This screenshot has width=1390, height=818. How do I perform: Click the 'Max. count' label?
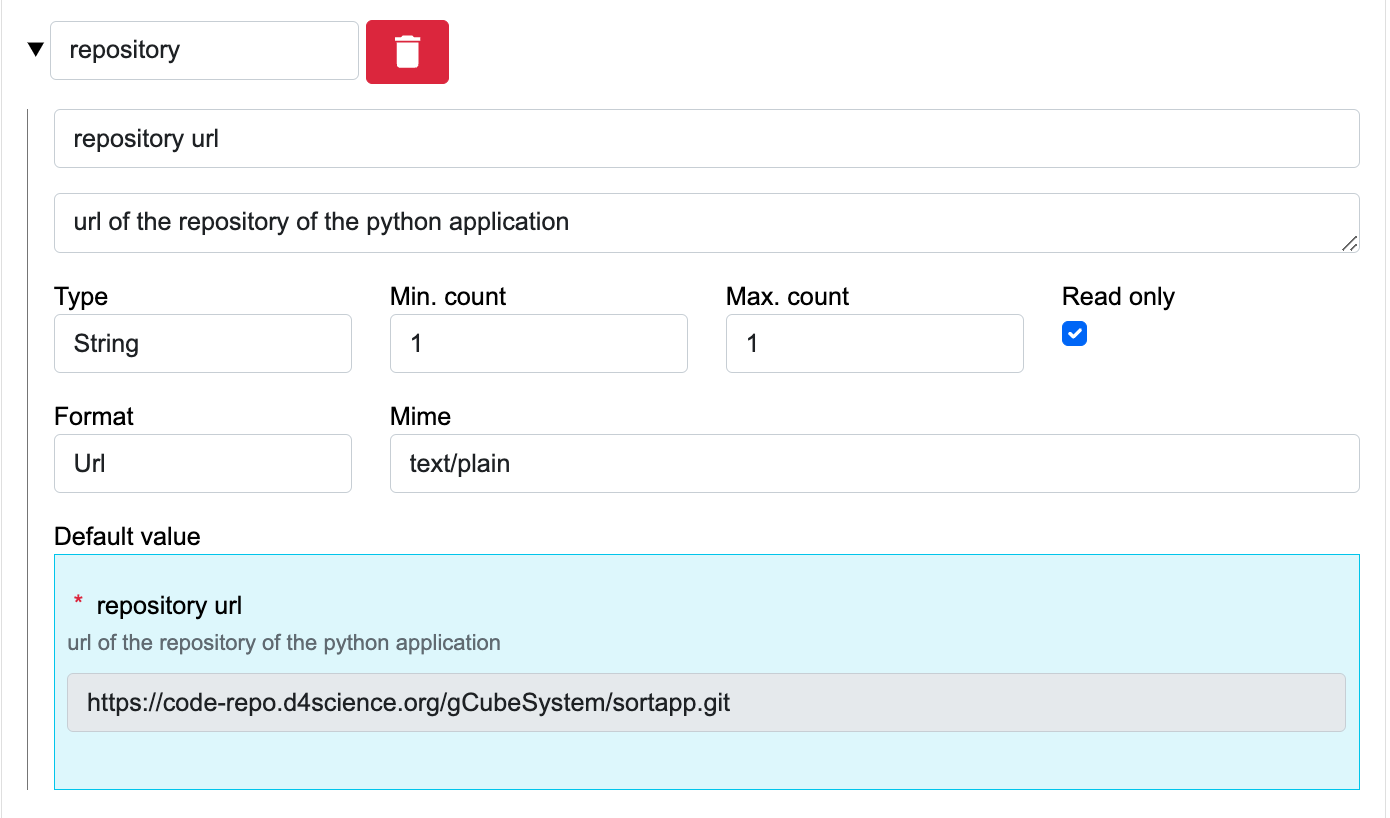click(x=787, y=297)
